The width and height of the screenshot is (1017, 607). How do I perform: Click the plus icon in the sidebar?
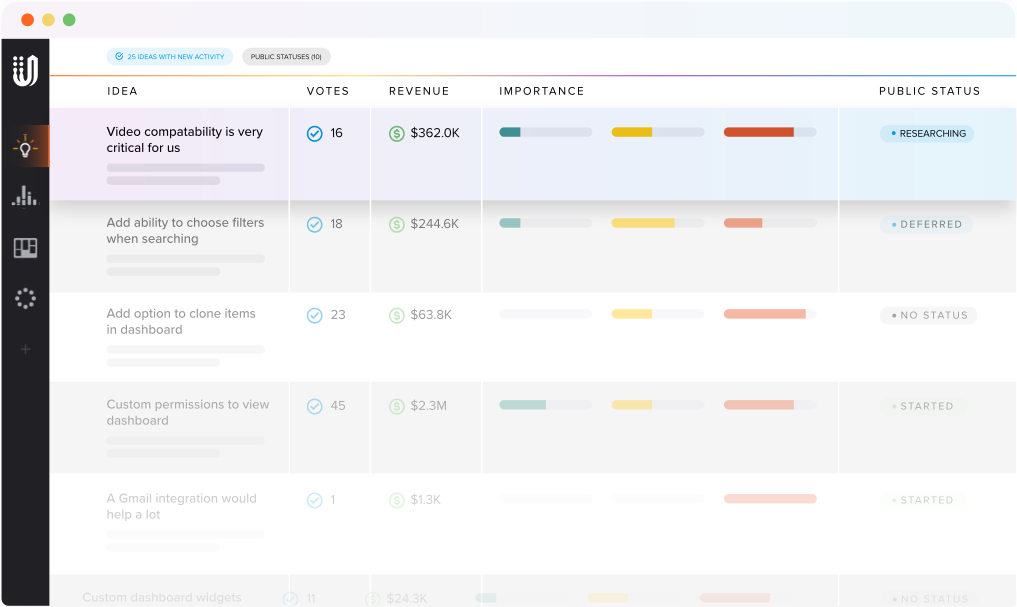(x=25, y=349)
